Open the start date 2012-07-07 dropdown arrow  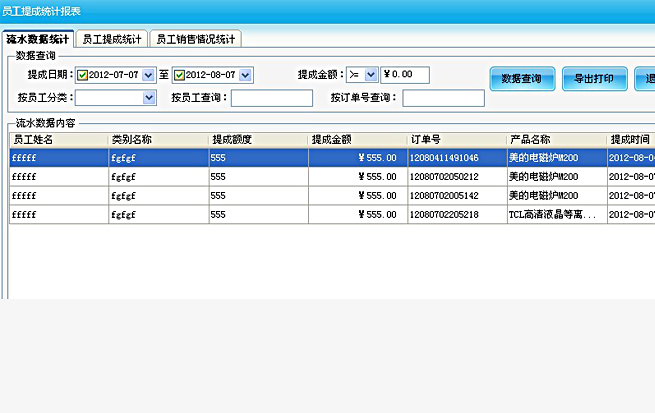[x=149, y=75]
